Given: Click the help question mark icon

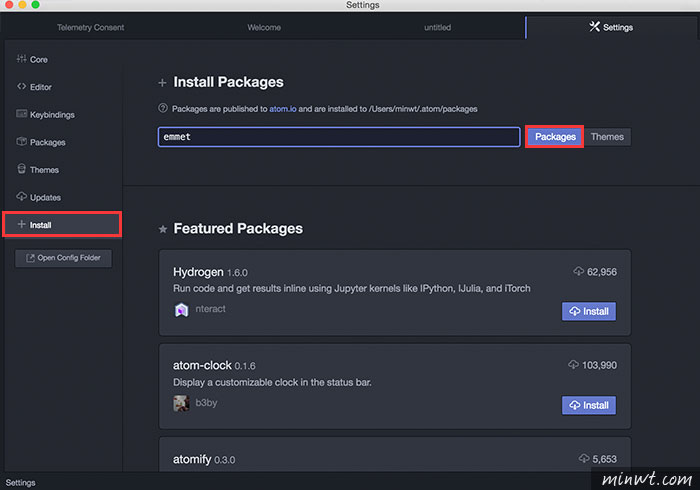Looking at the screenshot, I should click(163, 108).
